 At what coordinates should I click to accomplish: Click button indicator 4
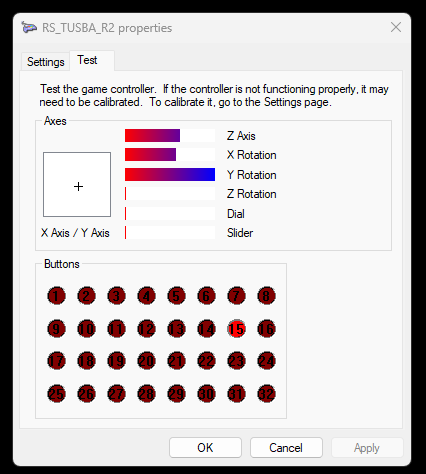point(146,296)
